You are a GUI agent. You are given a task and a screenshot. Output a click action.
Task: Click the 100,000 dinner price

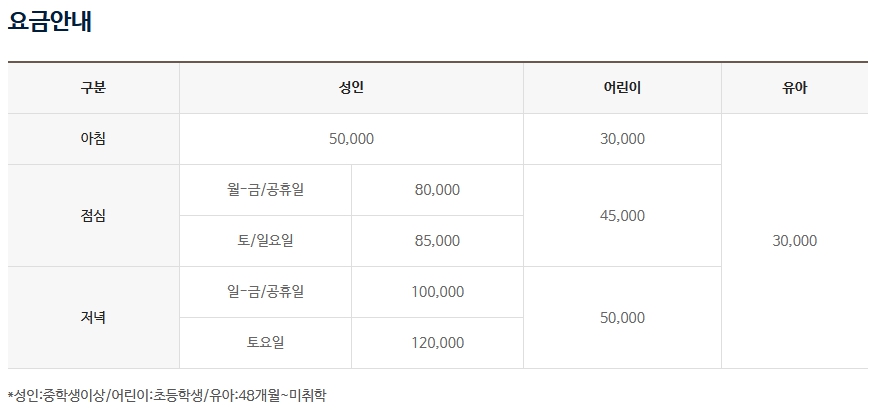pyautogui.click(x=437, y=292)
